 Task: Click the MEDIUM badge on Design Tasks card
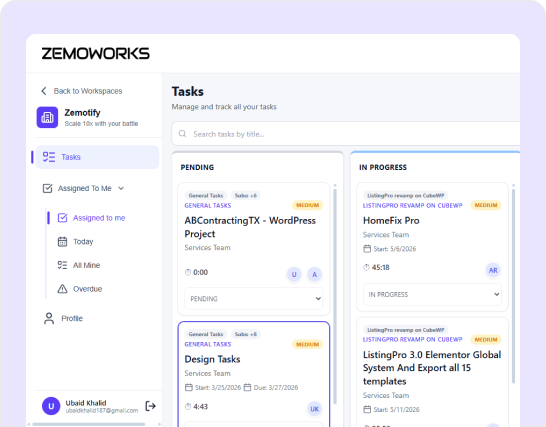pyautogui.click(x=307, y=344)
